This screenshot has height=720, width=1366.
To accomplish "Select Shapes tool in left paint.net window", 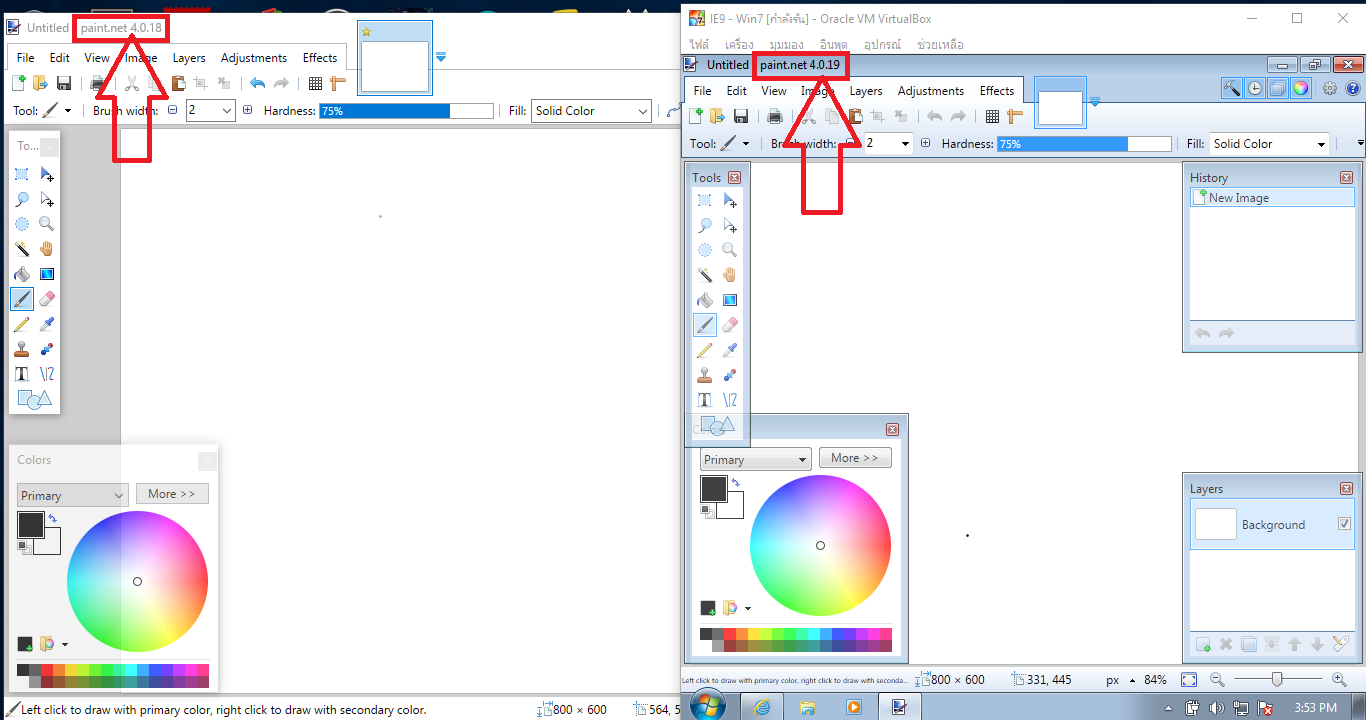I will tap(34, 398).
